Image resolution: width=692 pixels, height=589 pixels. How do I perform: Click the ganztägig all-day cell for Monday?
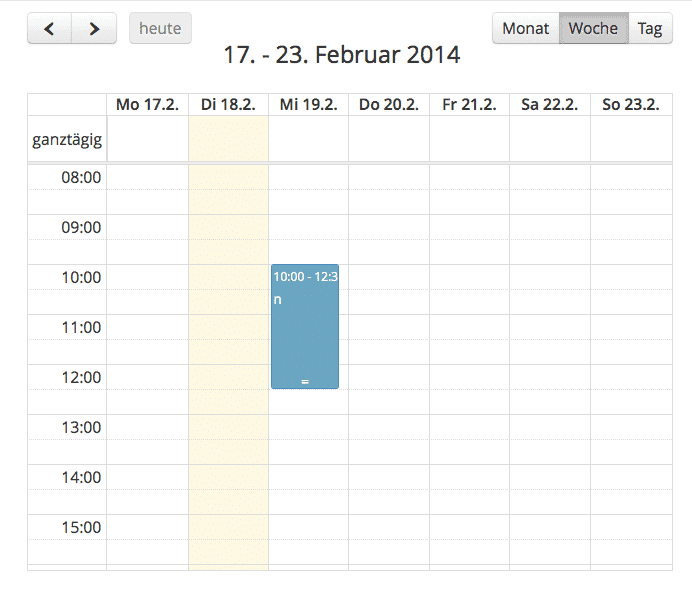(147, 139)
